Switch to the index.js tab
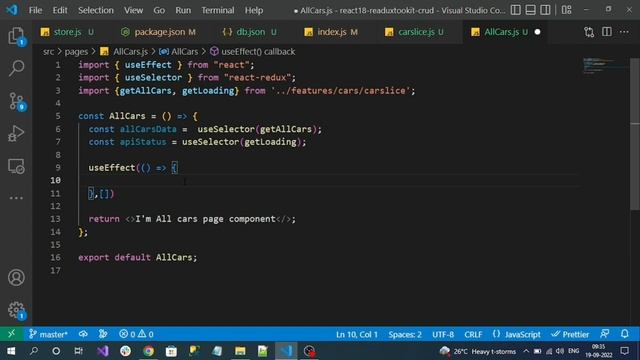This screenshot has width=640, height=360. 331,32
